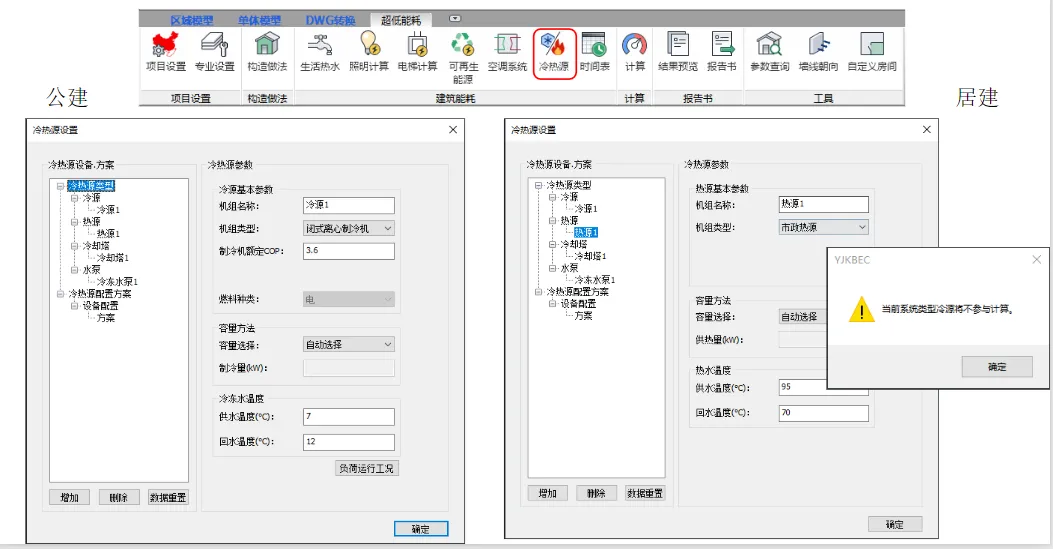This screenshot has width=1053, height=549.
Task: Select 冷热源类型 in 公建 tree
Action: 91,186
